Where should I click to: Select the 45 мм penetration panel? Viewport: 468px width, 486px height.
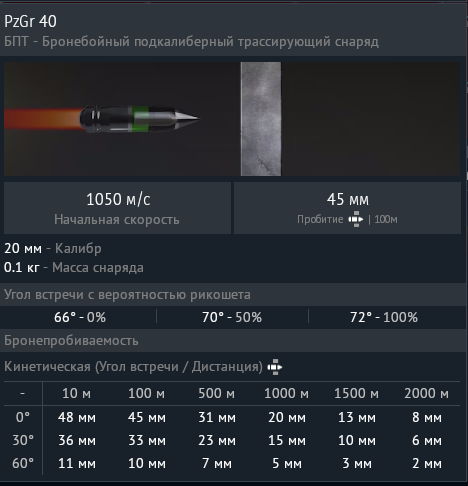pyautogui.click(x=348, y=208)
